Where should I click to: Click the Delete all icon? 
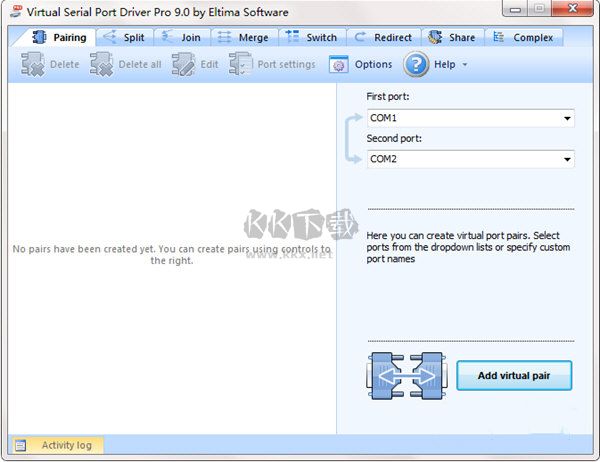tap(101, 64)
